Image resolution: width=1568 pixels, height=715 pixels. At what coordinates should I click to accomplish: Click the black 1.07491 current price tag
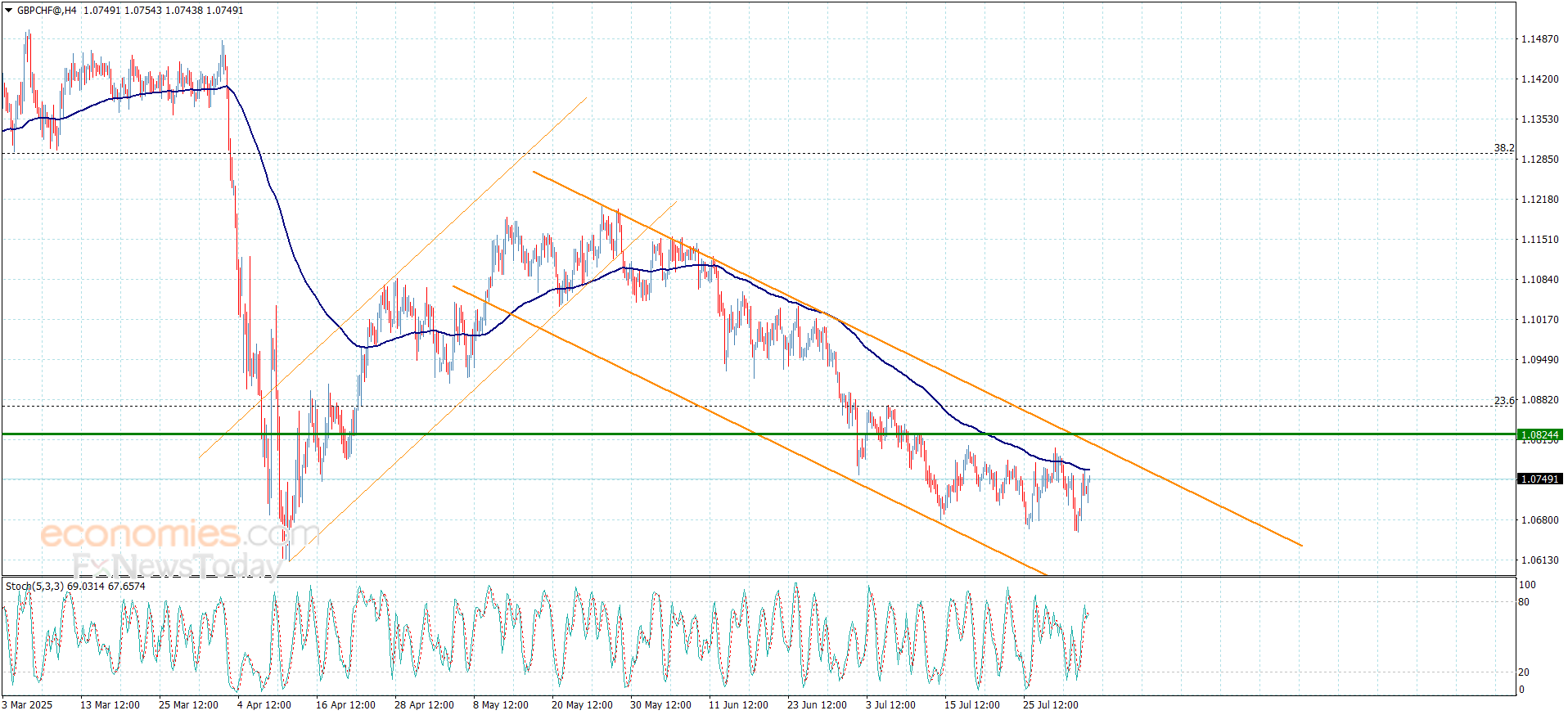coord(1539,479)
